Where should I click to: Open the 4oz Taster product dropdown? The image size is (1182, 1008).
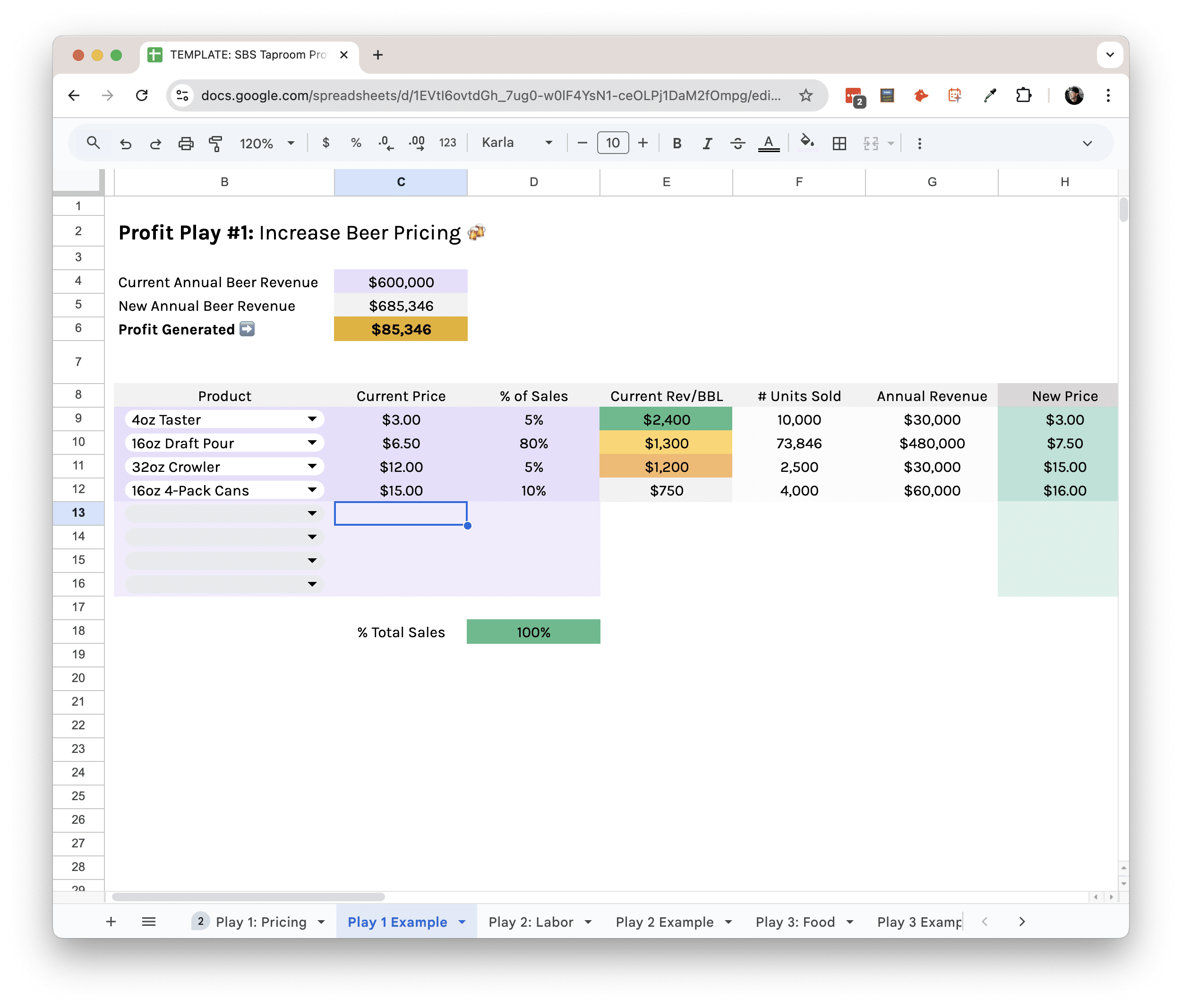click(312, 419)
